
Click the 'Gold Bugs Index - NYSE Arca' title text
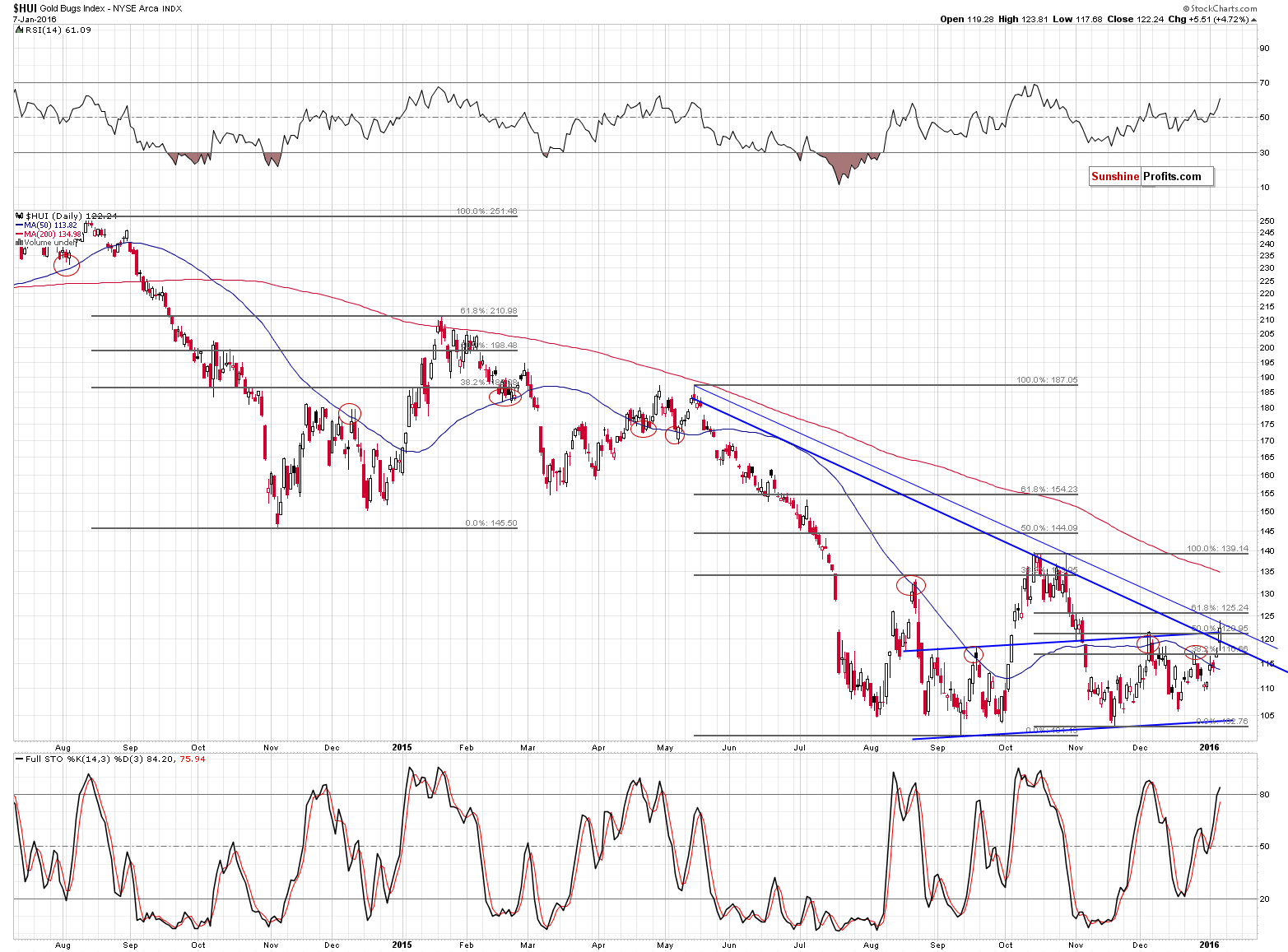(99, 8)
